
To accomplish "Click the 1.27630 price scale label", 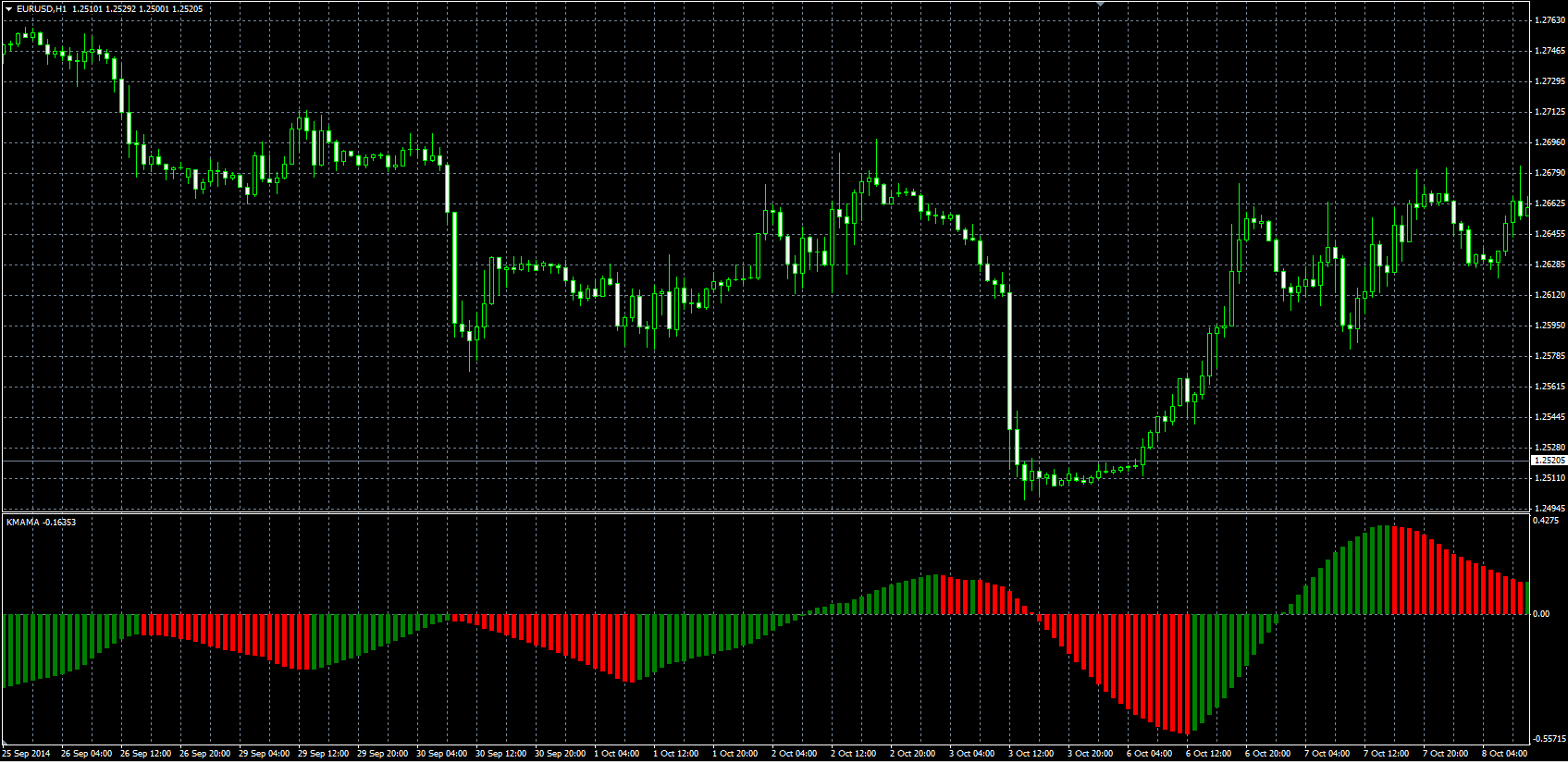I will point(1549,20).
